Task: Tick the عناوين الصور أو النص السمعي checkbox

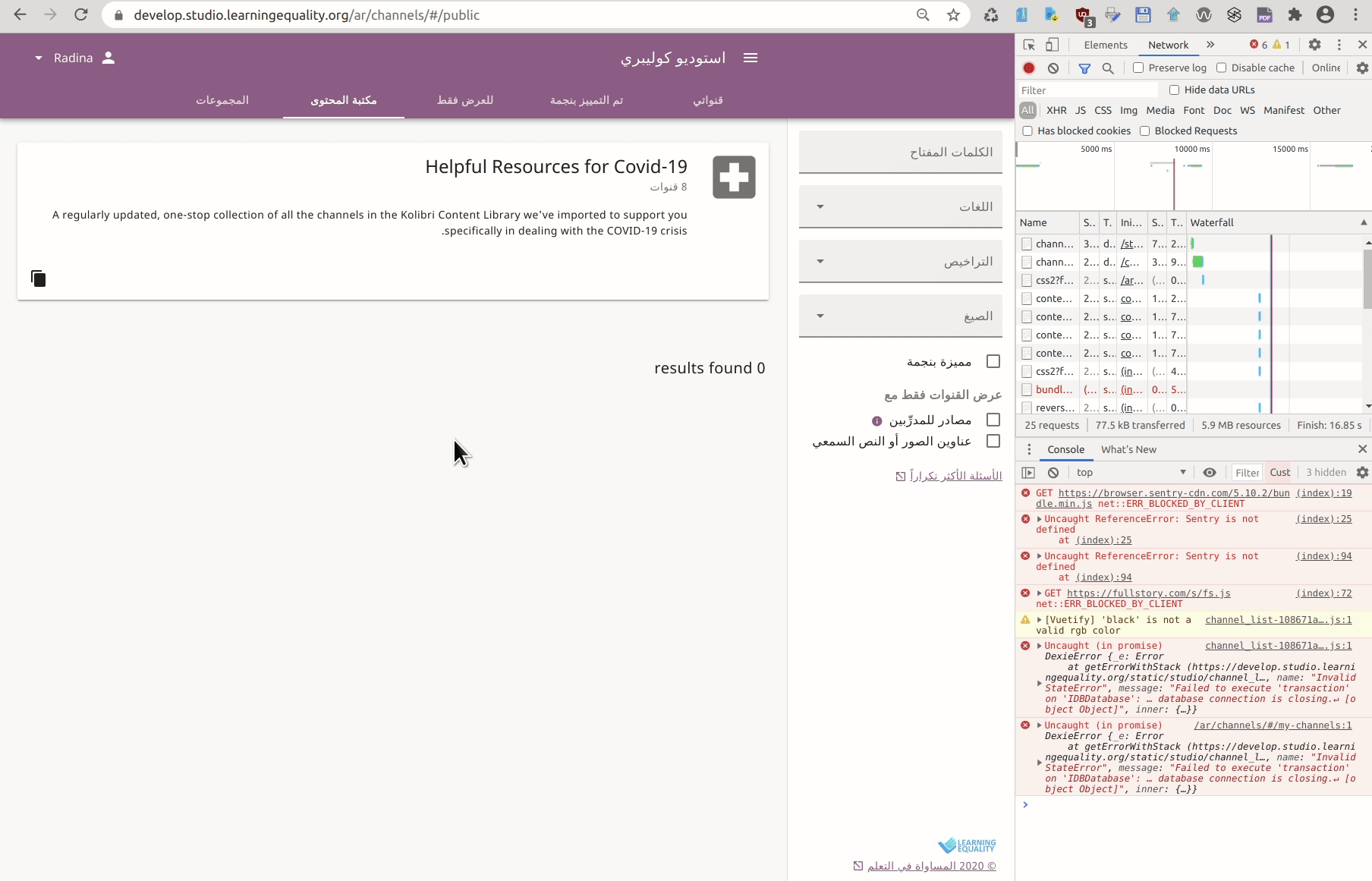Action: [x=993, y=441]
